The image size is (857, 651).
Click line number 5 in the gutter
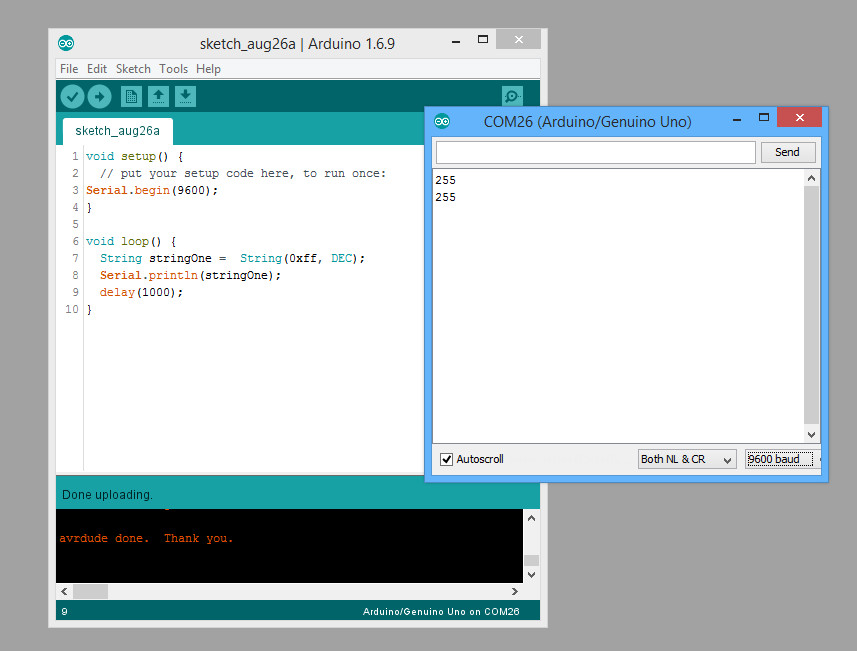(x=75, y=224)
